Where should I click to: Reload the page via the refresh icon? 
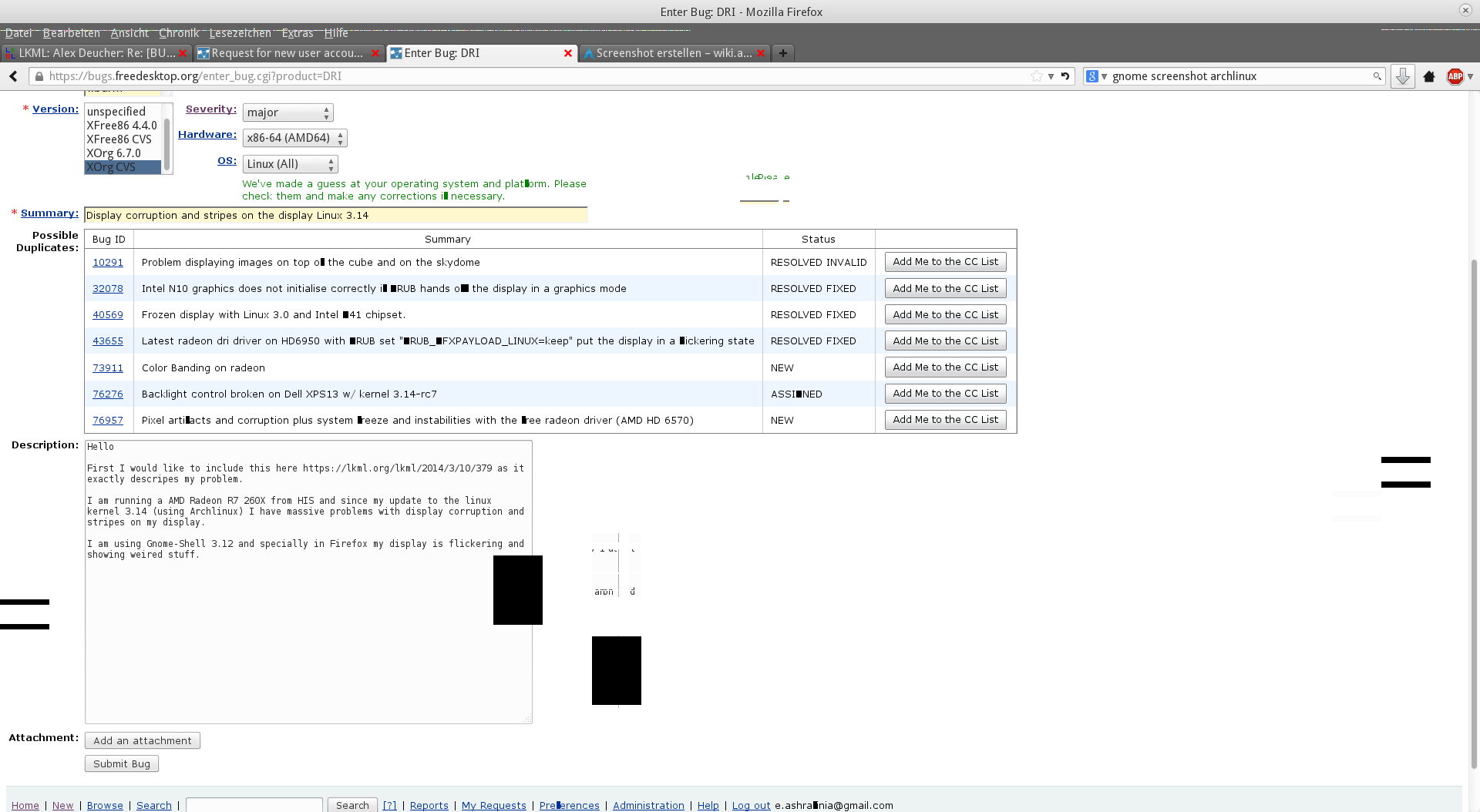(x=1065, y=76)
